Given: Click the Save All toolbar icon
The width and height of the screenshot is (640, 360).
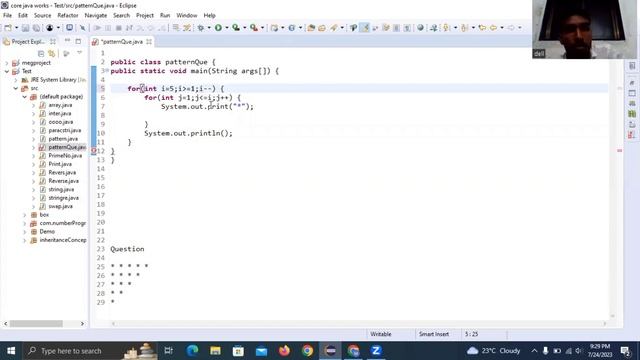Looking at the screenshot, I should point(36,28).
